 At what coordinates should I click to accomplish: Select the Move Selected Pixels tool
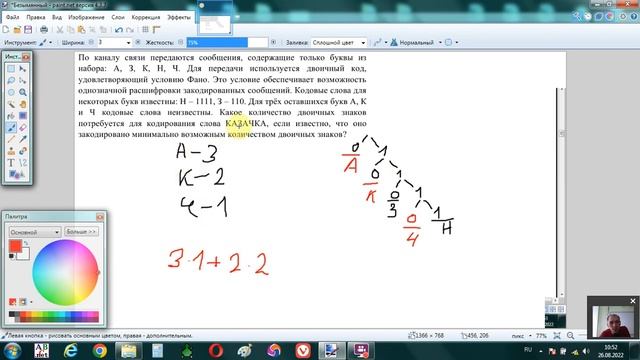[x=23, y=69]
